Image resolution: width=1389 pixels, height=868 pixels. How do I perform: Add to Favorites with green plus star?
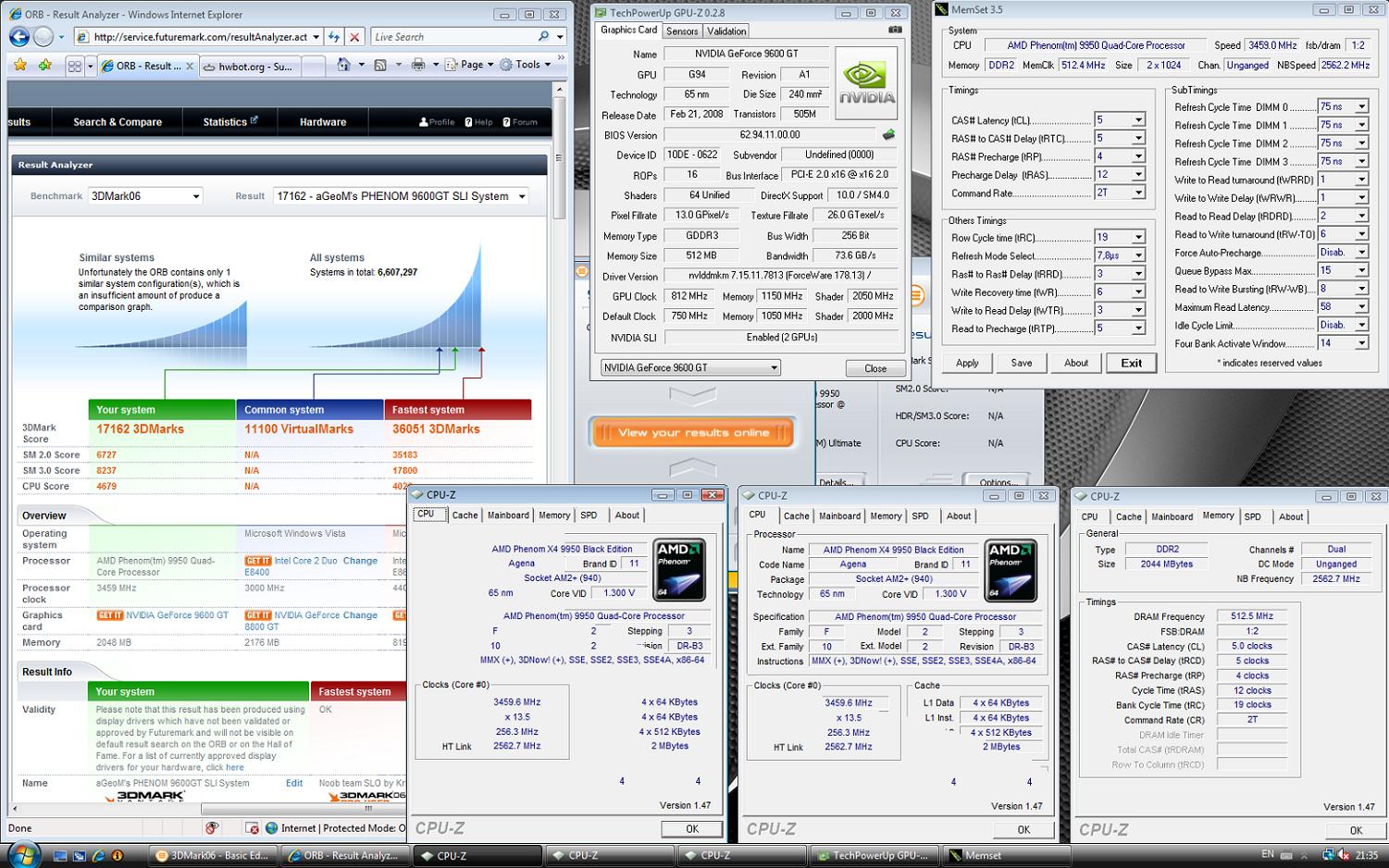(x=44, y=65)
